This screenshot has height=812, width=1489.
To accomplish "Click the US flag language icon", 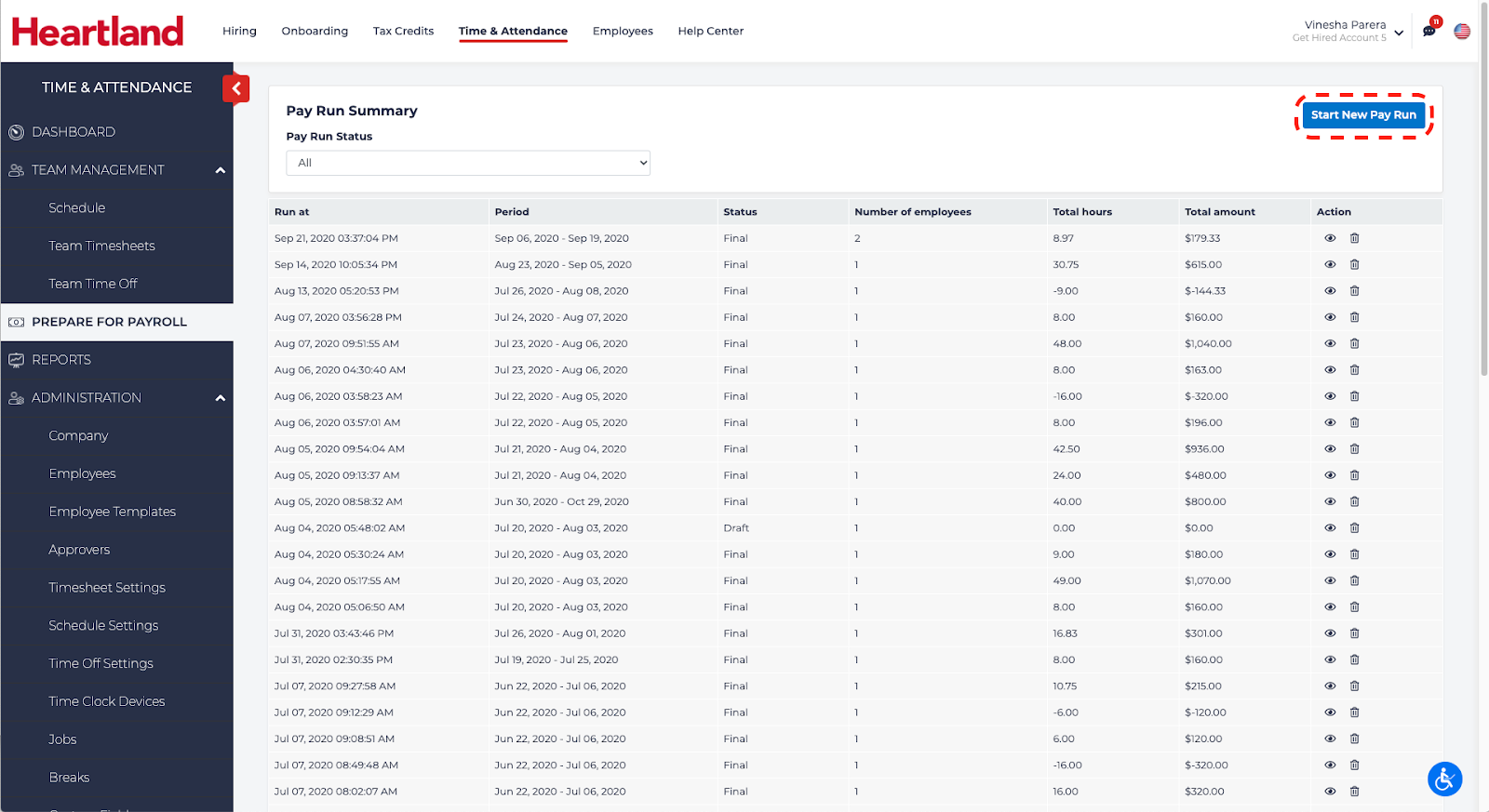I will (x=1462, y=32).
